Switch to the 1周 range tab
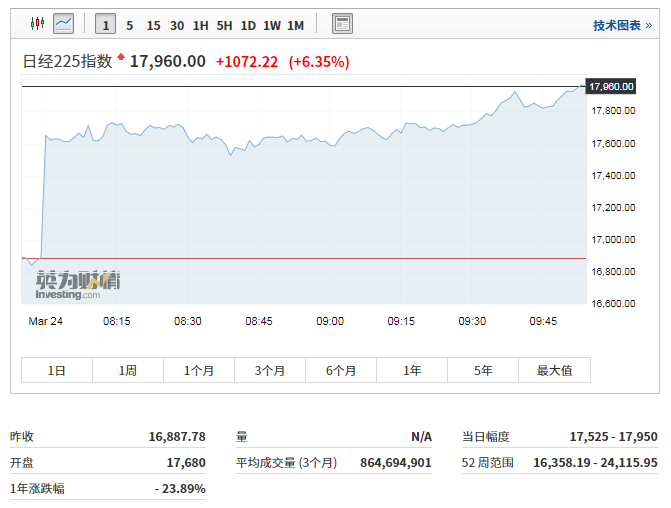Image resolution: width=671 pixels, height=508 pixels. point(128,370)
